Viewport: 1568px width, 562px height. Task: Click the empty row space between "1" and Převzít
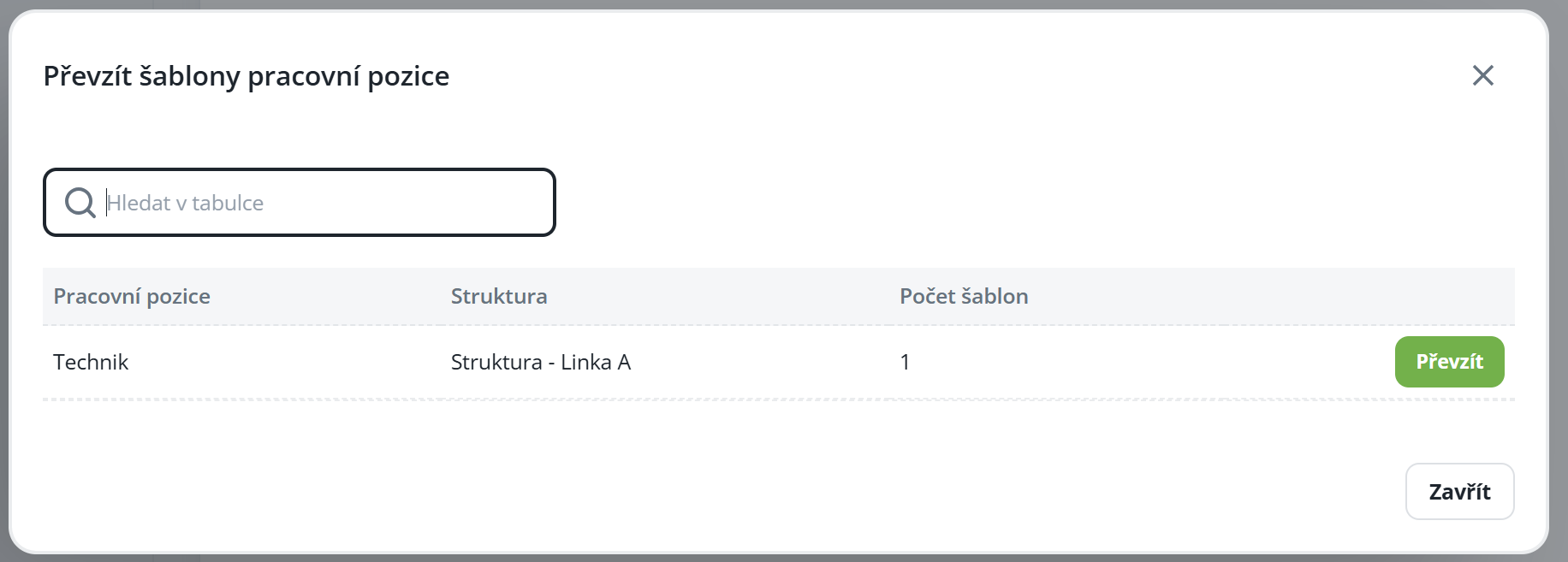point(1155,362)
